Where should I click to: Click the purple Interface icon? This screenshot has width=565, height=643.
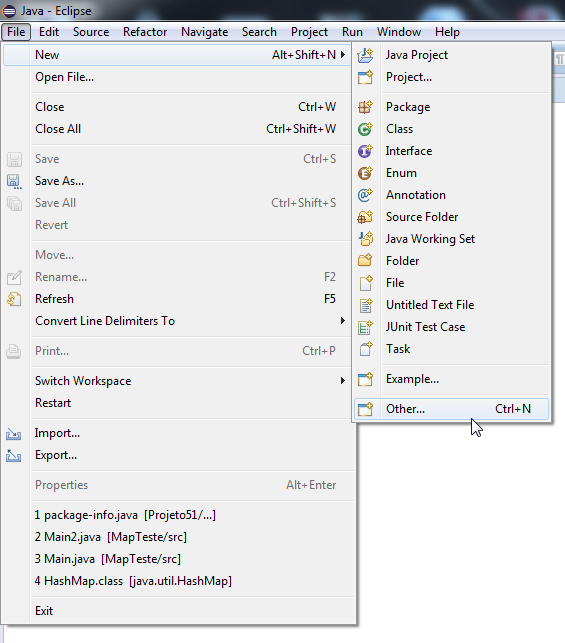click(x=365, y=151)
